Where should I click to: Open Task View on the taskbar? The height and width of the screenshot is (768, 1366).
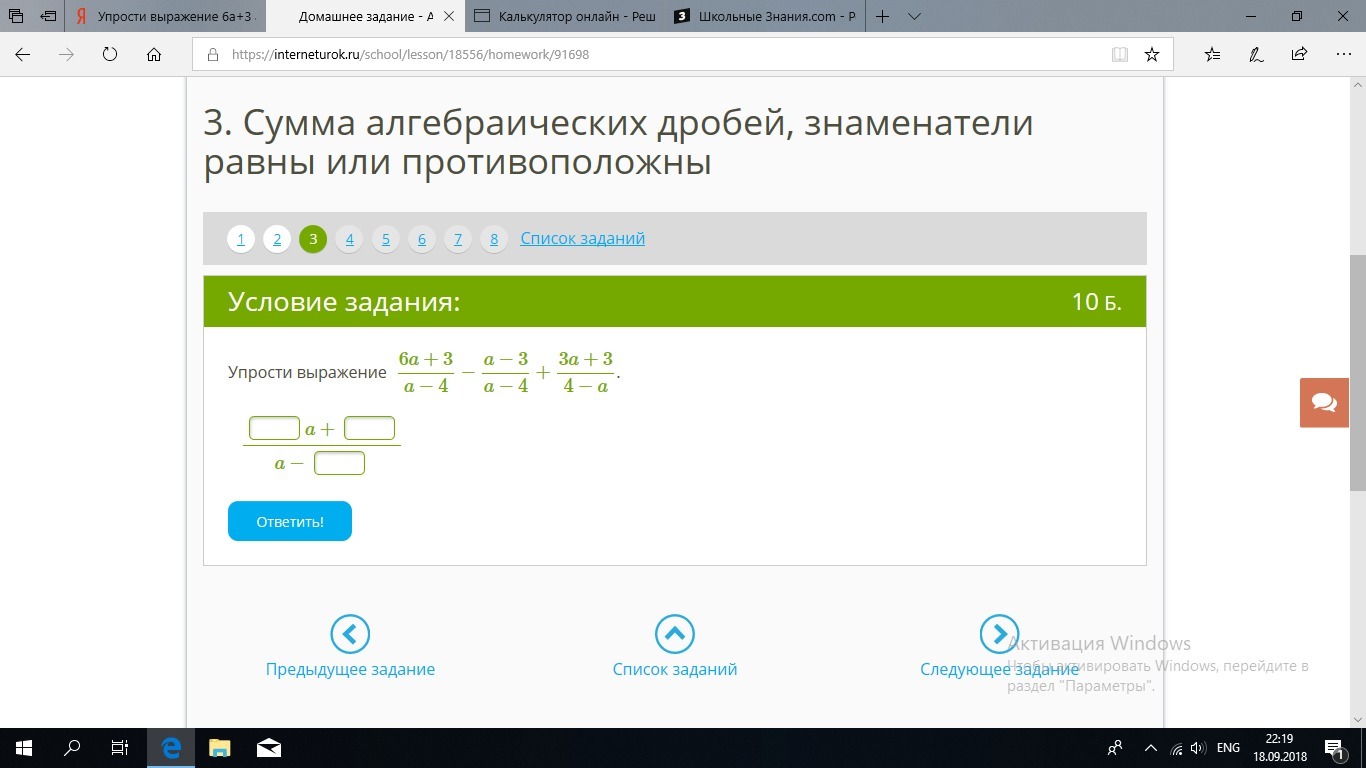pos(120,748)
